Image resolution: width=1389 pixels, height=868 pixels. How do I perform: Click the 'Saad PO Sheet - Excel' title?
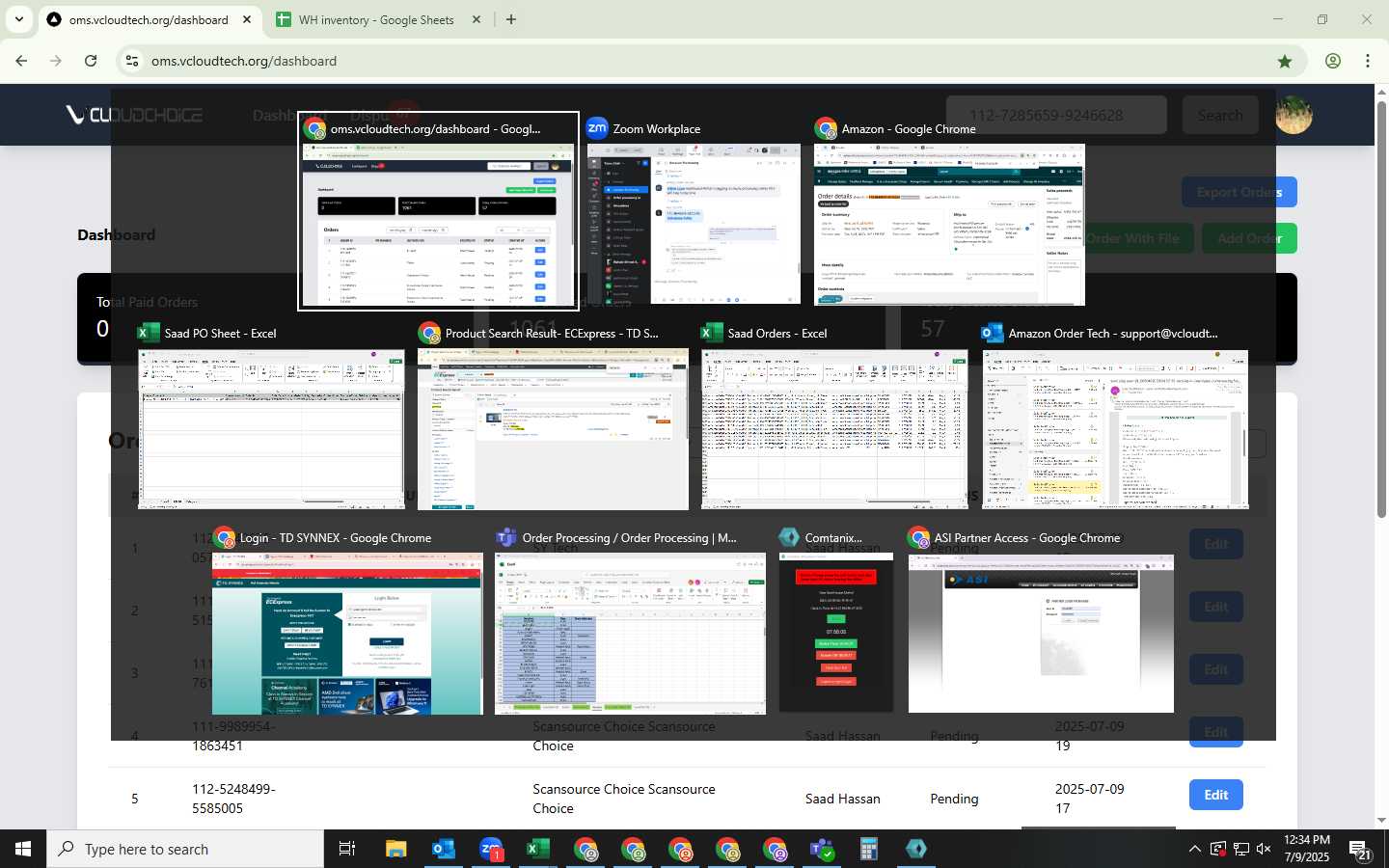tap(220, 334)
